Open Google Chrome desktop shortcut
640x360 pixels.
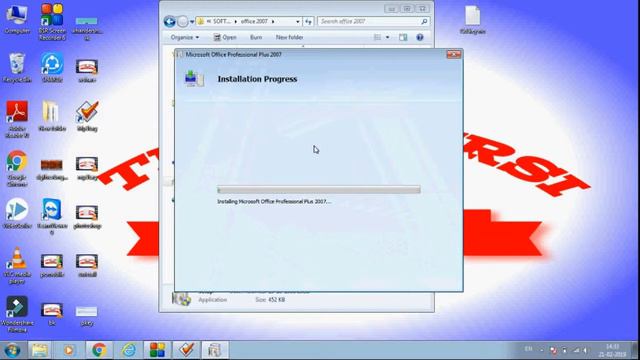click(17, 168)
